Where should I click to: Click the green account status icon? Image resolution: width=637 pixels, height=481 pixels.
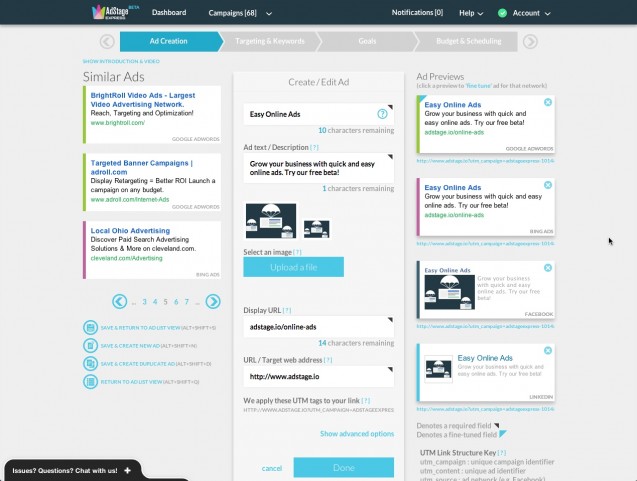coord(502,13)
